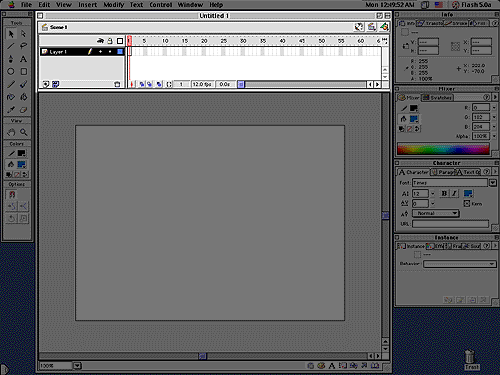Select the Rectangle tool
The height and width of the screenshot is (375, 500).
(23, 71)
